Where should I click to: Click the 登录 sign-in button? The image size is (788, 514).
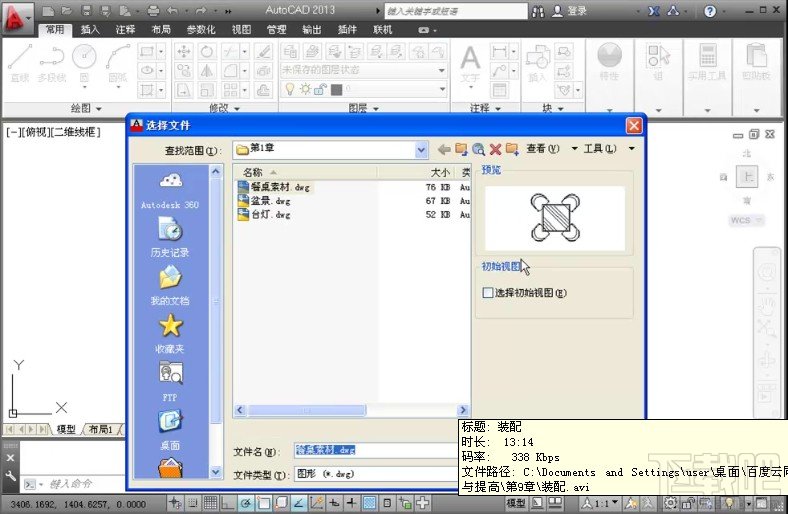tap(570, 11)
